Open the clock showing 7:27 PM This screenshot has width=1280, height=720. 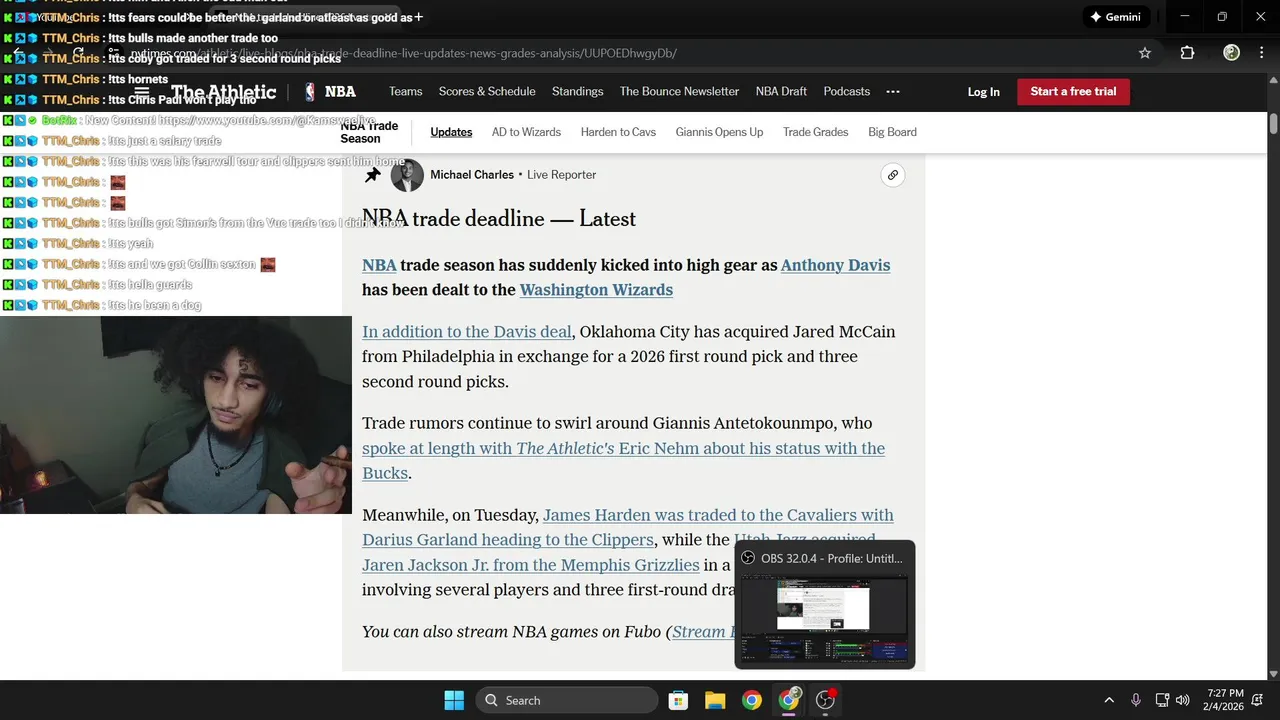click(1224, 700)
